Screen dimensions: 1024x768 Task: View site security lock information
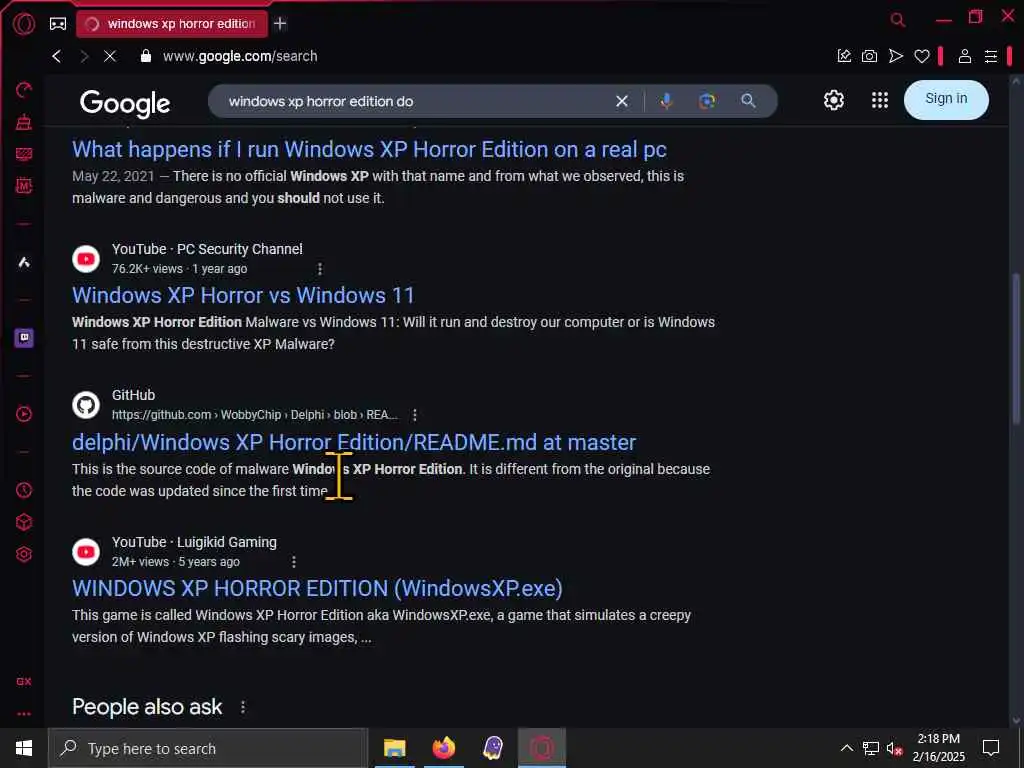click(x=146, y=56)
